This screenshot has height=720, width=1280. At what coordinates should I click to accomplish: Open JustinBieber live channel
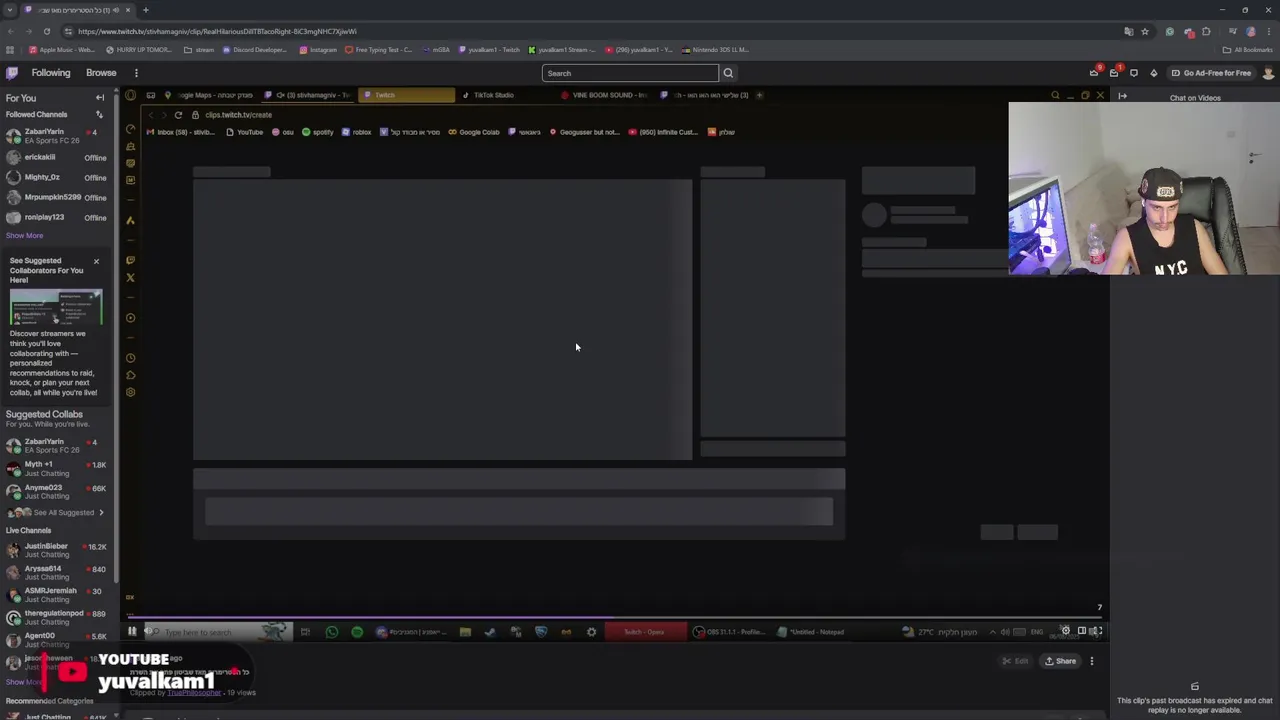tap(56, 550)
